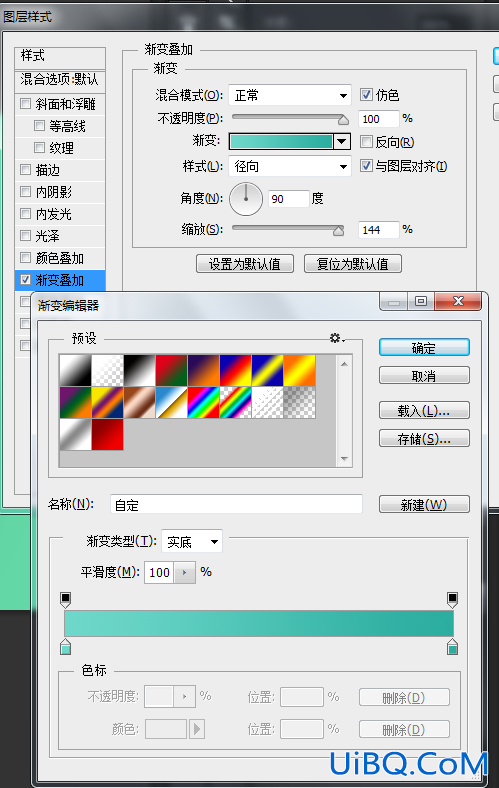Click the gradient preview swatch in 渐变叠加
This screenshot has width=499, height=788.
pyautogui.click(x=281, y=142)
